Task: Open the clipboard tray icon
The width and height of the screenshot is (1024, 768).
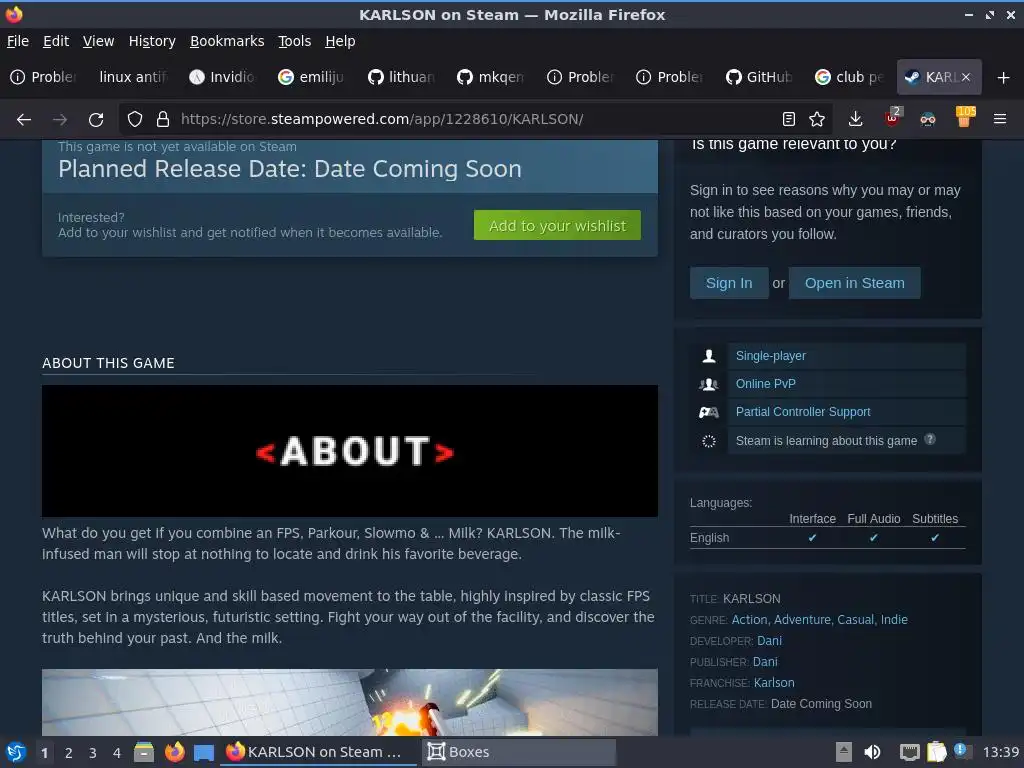Action: click(936, 752)
